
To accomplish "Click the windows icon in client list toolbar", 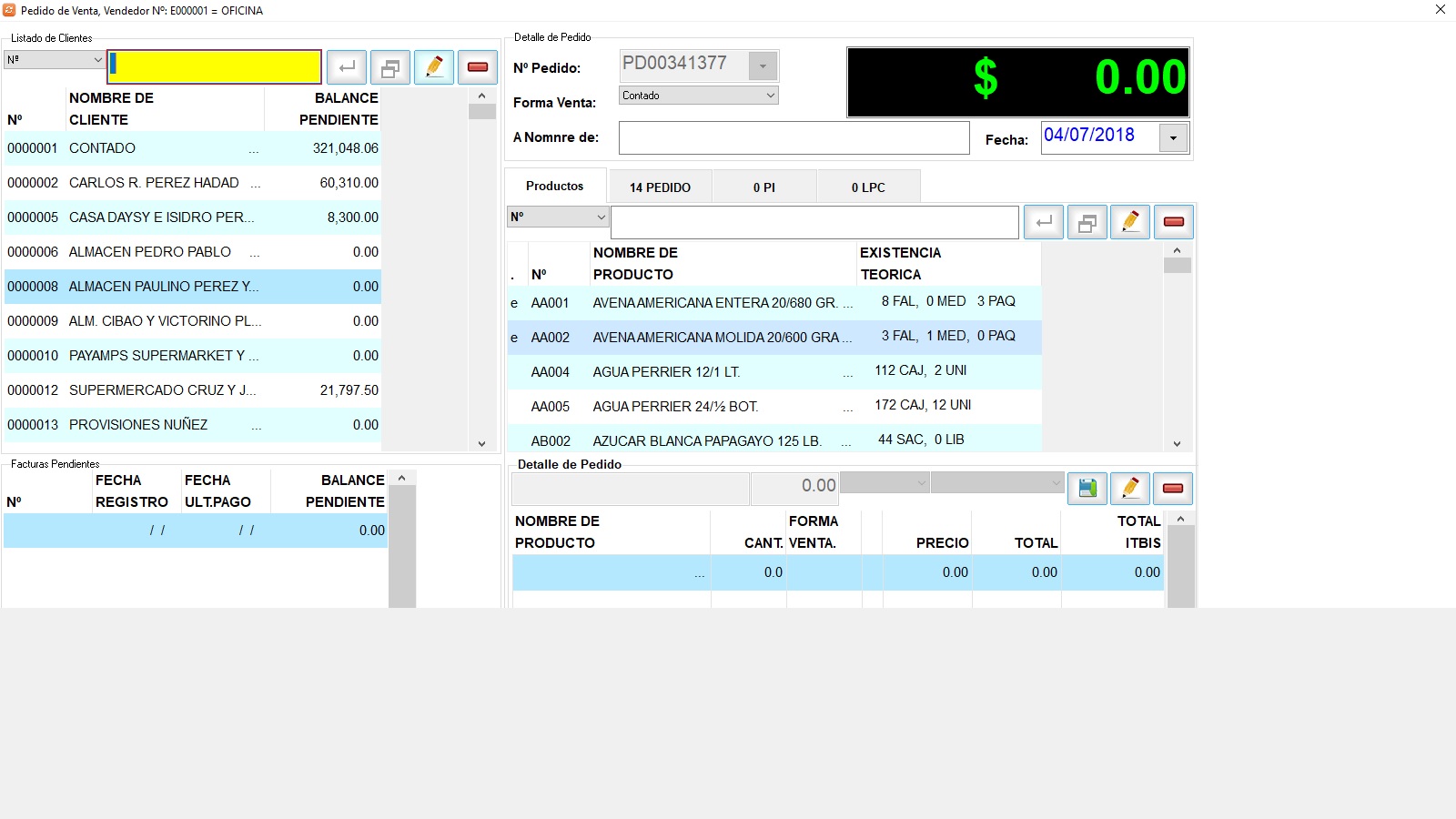I will click(x=390, y=67).
